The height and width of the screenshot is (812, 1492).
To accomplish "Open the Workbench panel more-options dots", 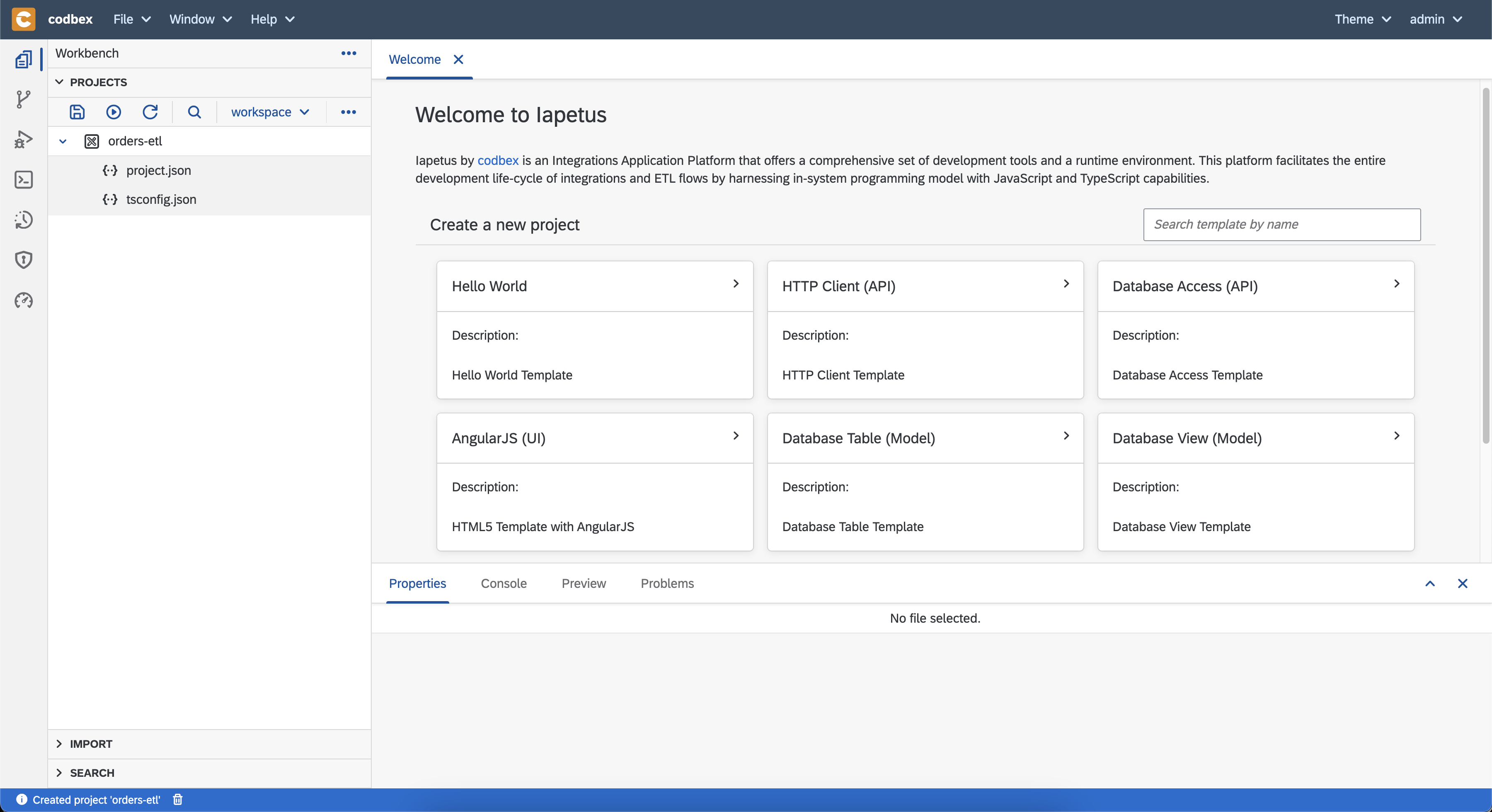I will pos(349,53).
